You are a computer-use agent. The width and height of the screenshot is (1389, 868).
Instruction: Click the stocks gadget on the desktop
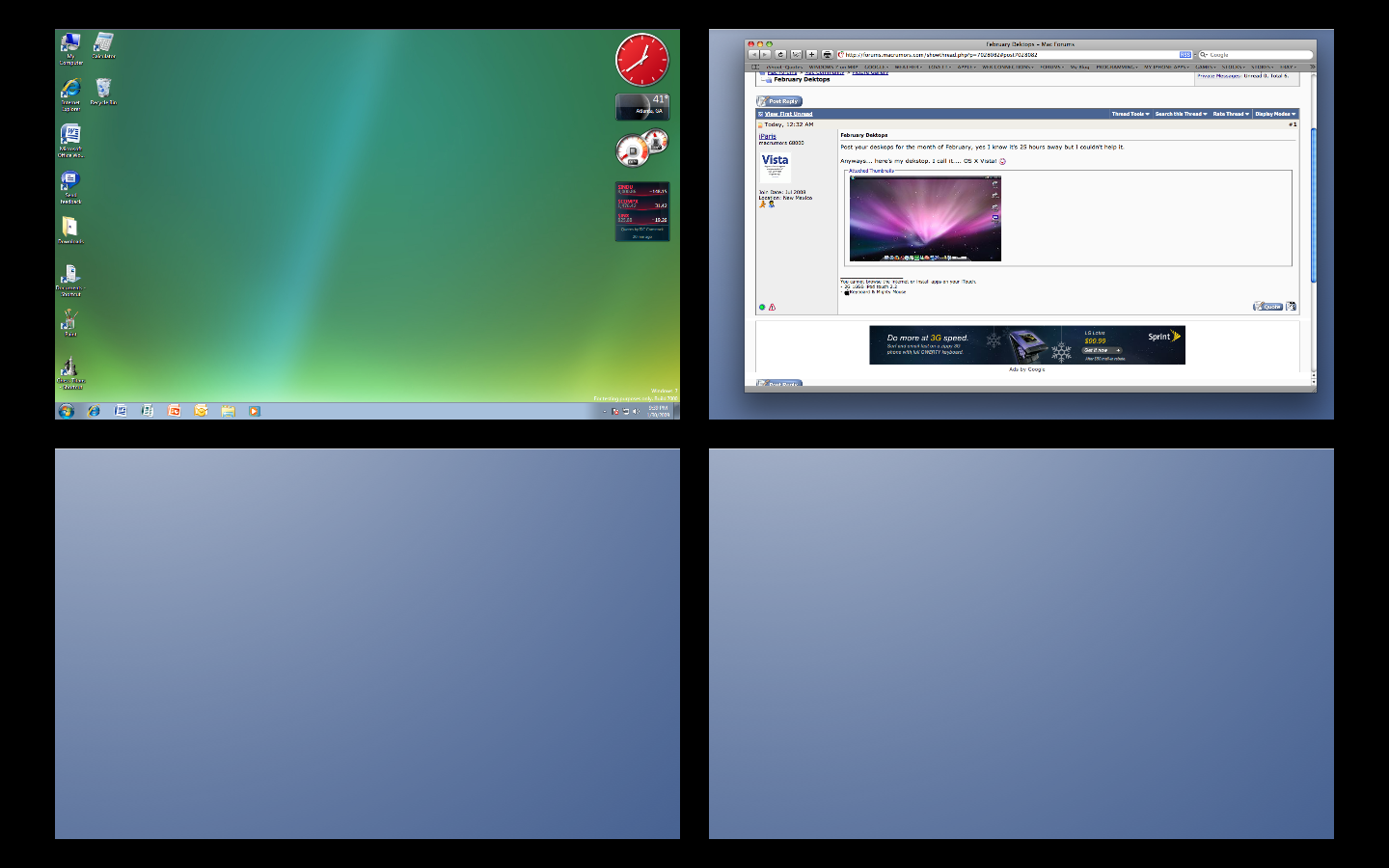point(642,211)
